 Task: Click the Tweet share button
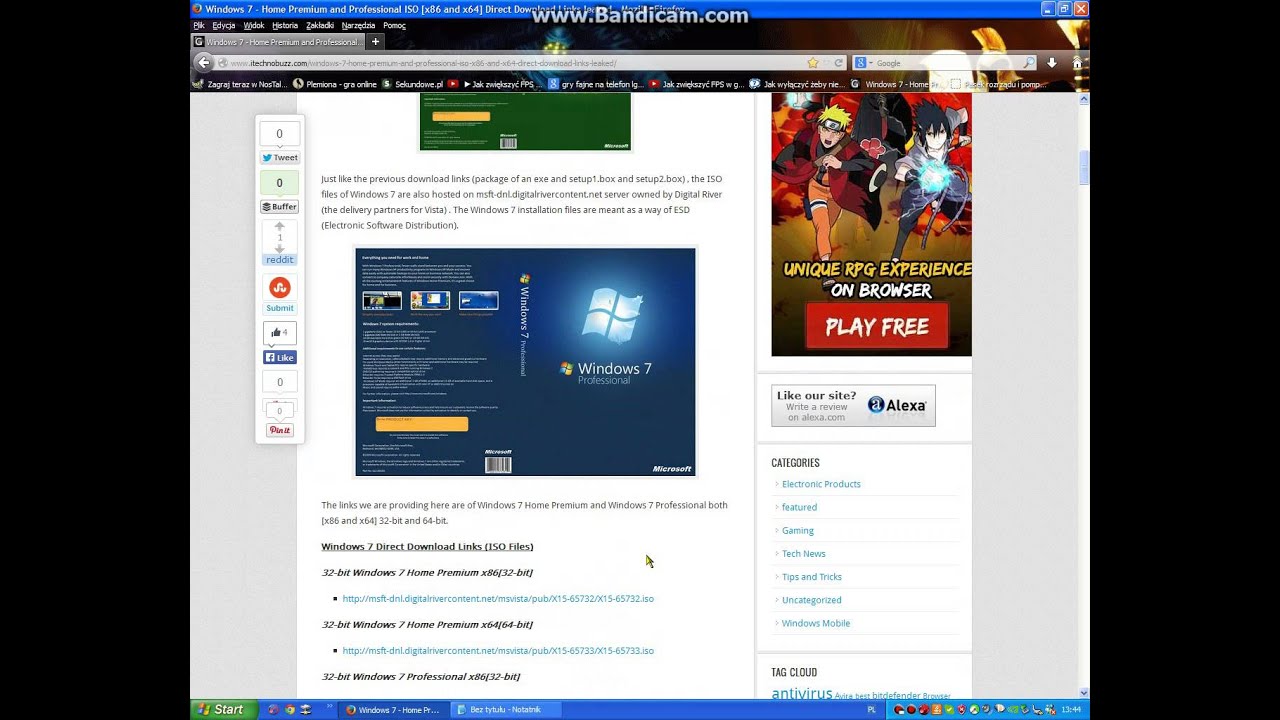280,157
